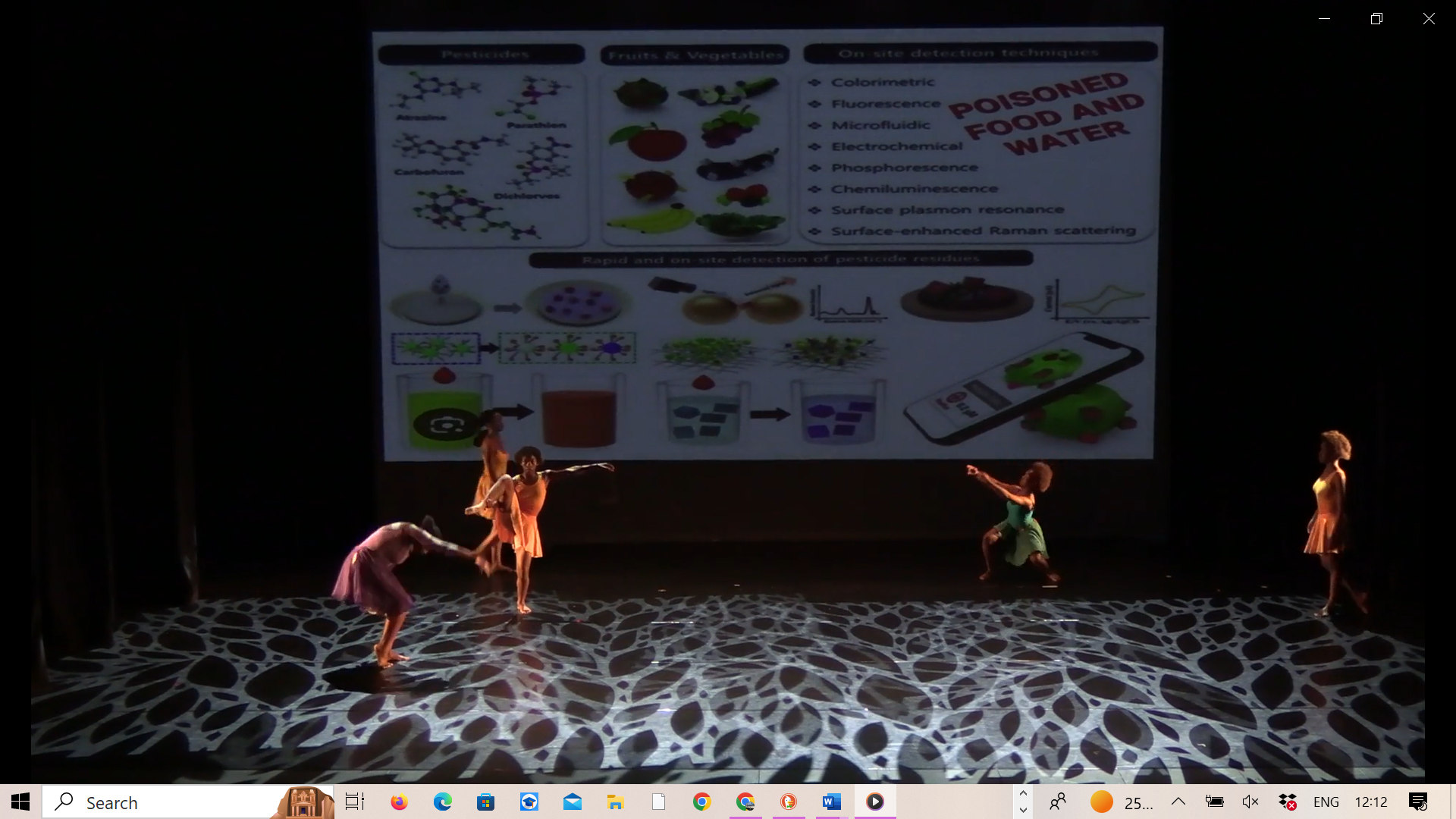
Task: Click the Google Lens overlay on video
Action: [x=447, y=425]
